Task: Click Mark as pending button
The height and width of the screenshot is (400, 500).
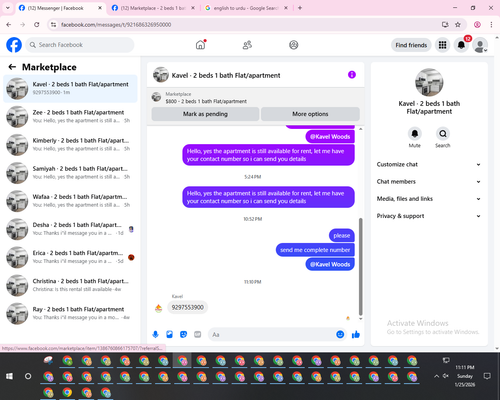Action: [x=205, y=114]
